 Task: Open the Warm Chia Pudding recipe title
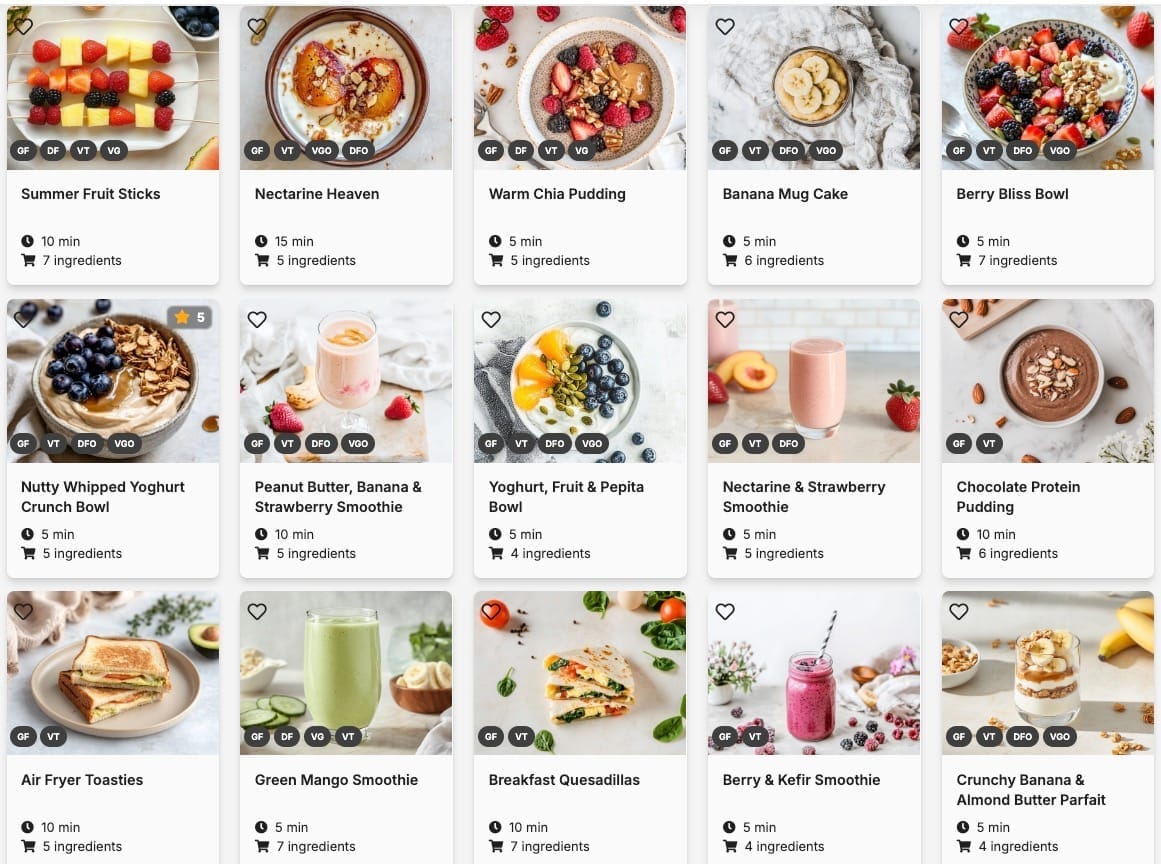click(557, 194)
